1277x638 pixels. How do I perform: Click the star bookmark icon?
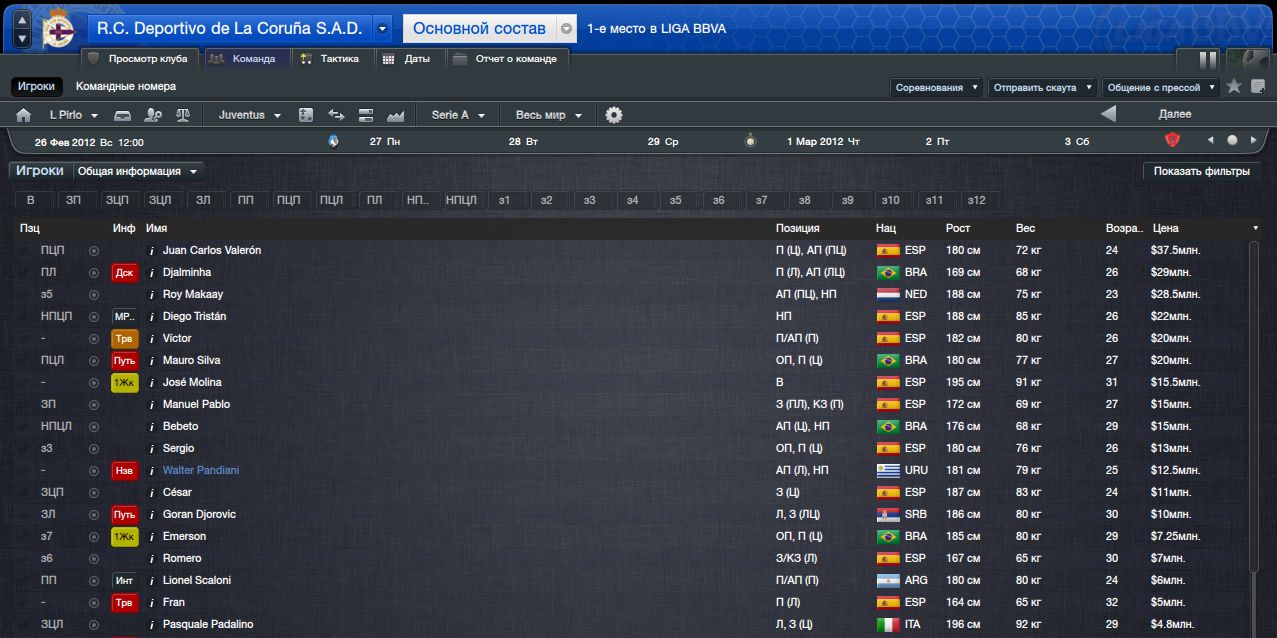pos(1233,87)
